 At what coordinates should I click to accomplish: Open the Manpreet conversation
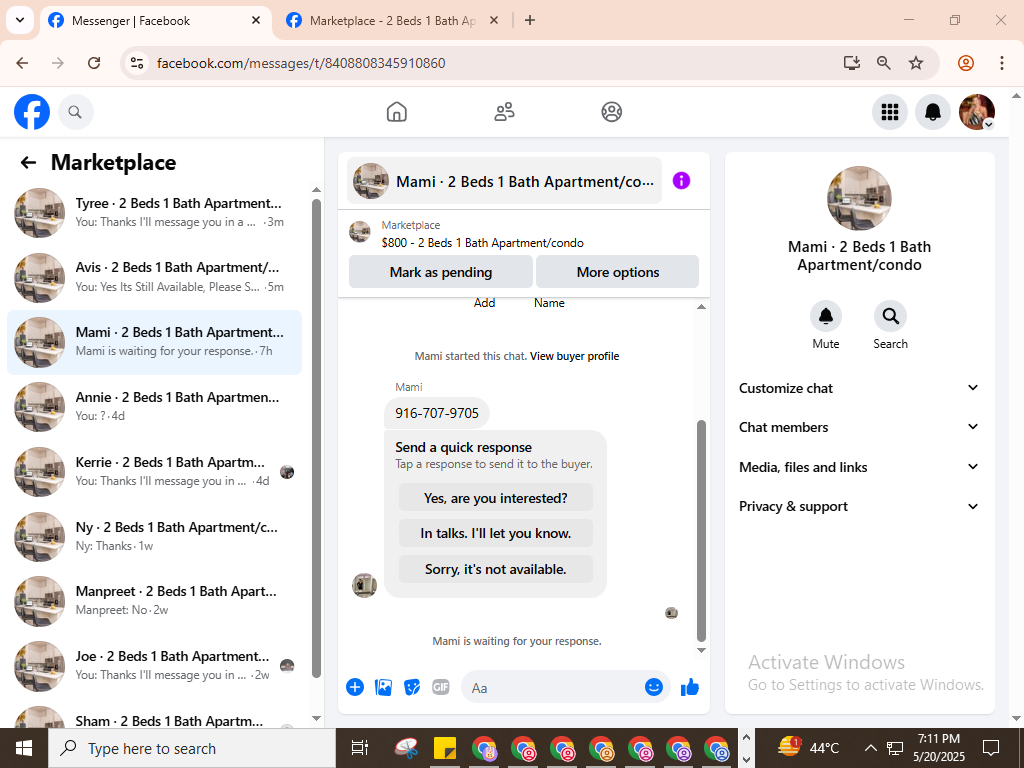(x=154, y=601)
